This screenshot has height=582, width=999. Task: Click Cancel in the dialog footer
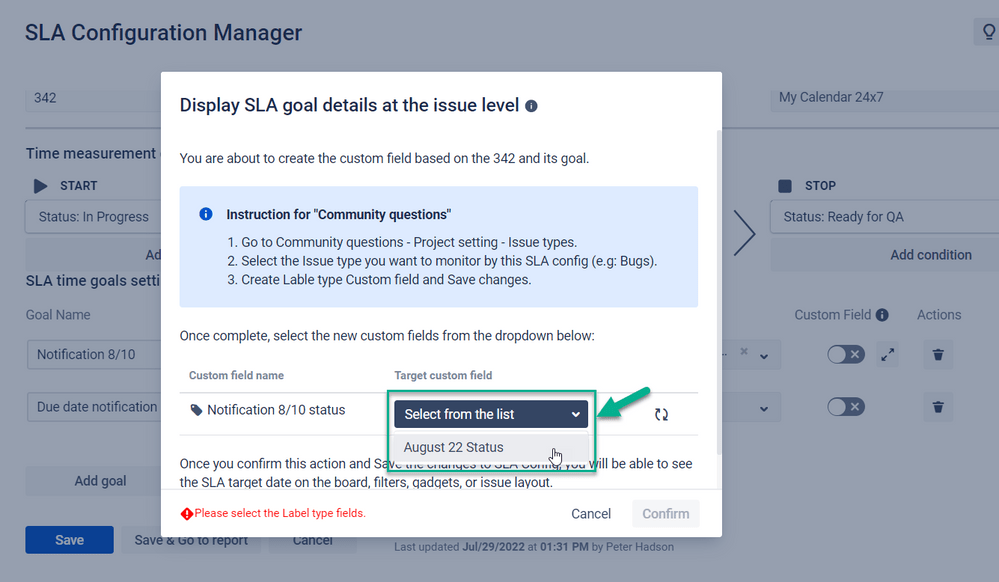tap(590, 513)
